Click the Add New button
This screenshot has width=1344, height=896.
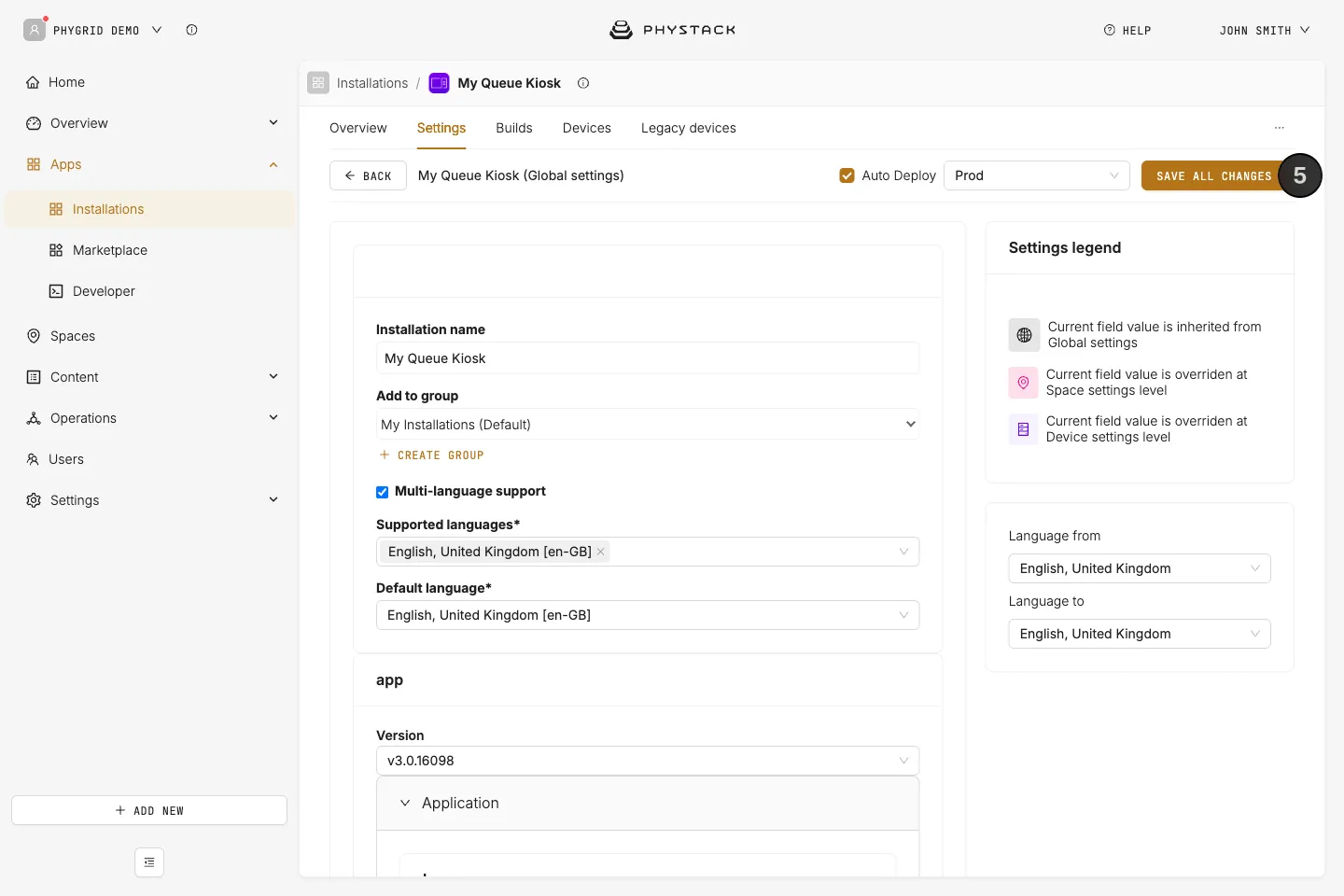149,810
